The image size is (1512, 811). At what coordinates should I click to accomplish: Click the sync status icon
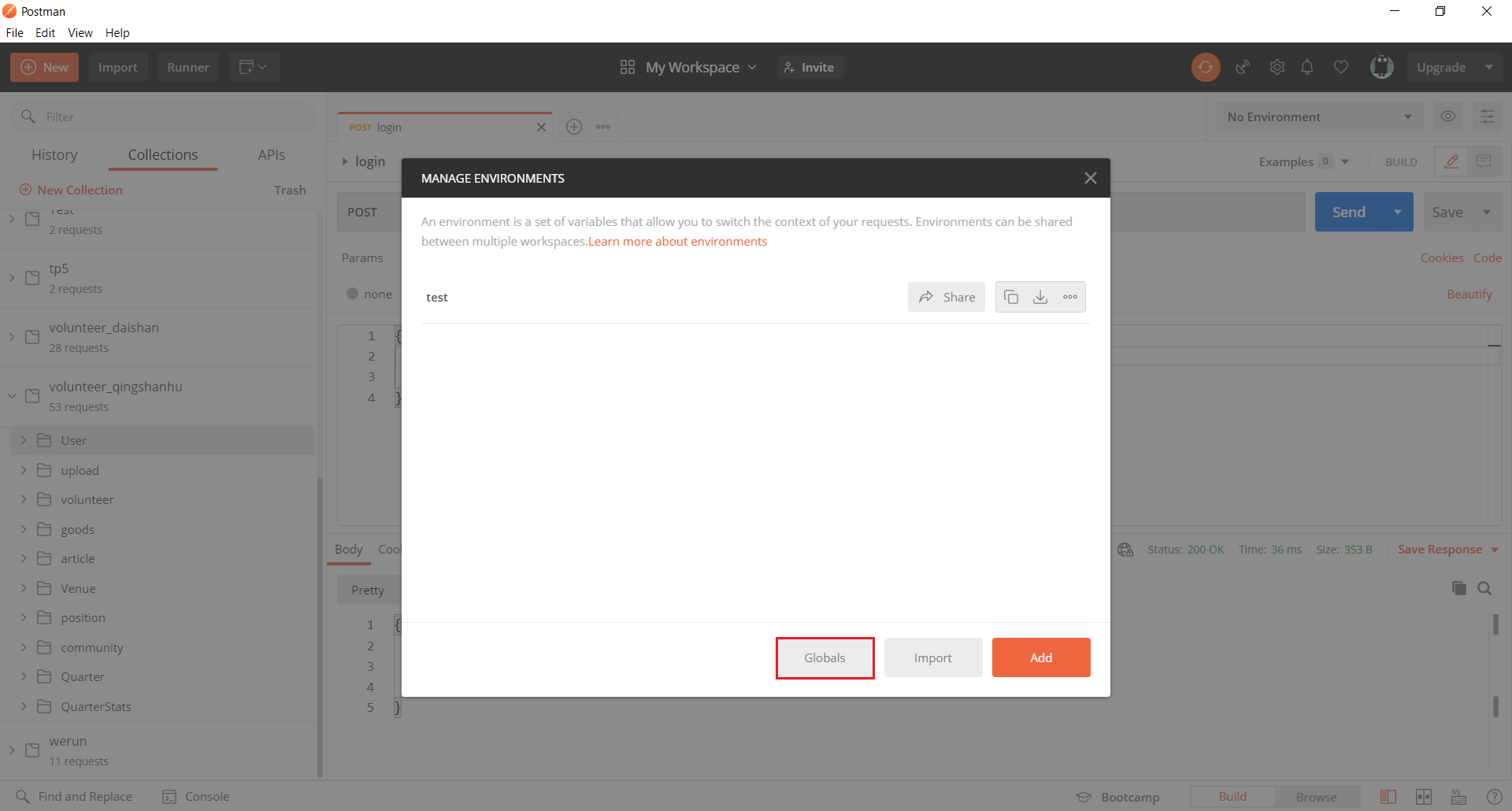pos(1206,68)
